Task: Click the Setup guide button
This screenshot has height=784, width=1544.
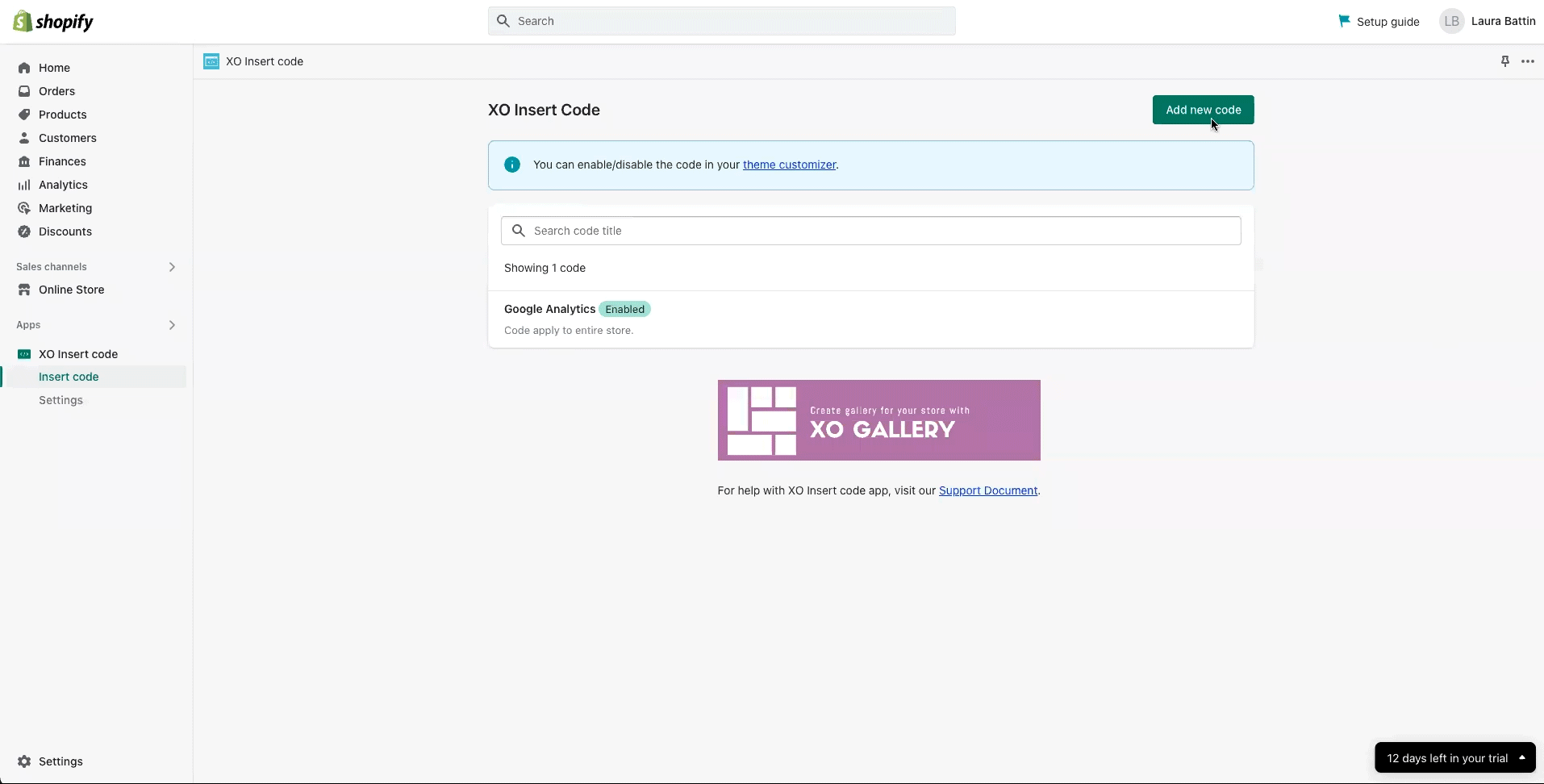Action: (1379, 21)
